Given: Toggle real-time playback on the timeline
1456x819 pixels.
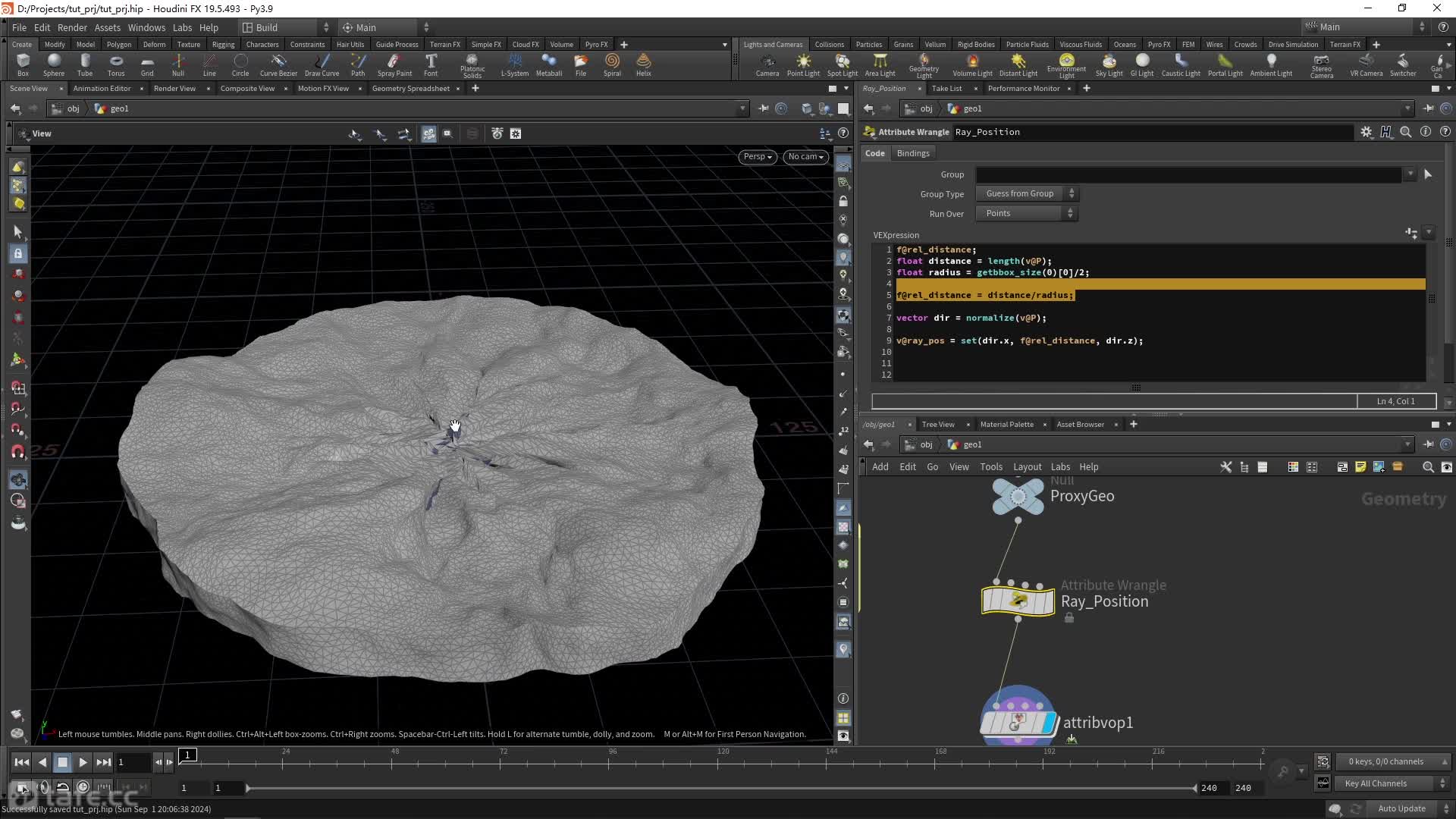Looking at the screenshot, I should tap(83, 787).
